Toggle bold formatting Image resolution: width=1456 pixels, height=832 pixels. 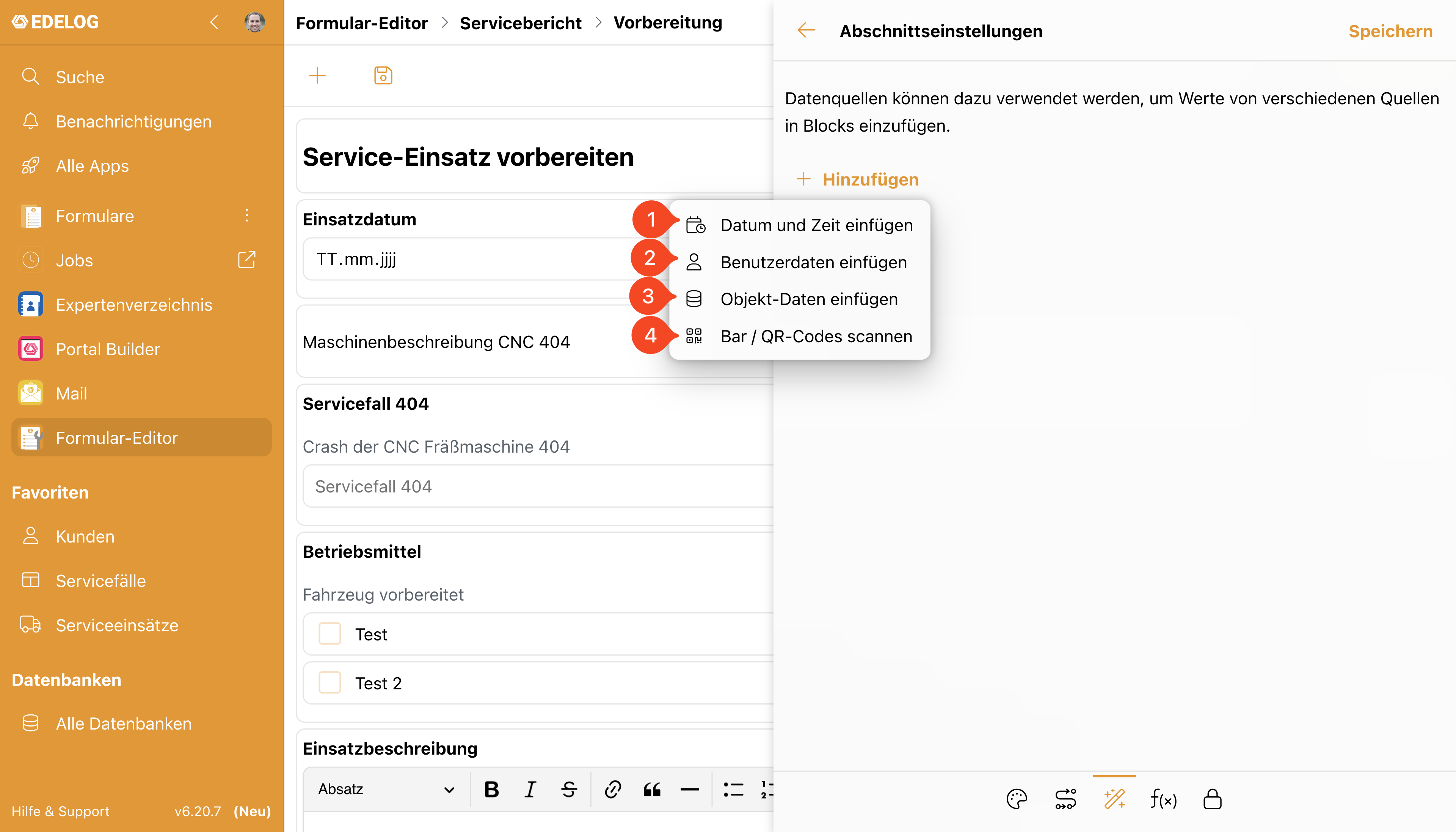(x=491, y=789)
